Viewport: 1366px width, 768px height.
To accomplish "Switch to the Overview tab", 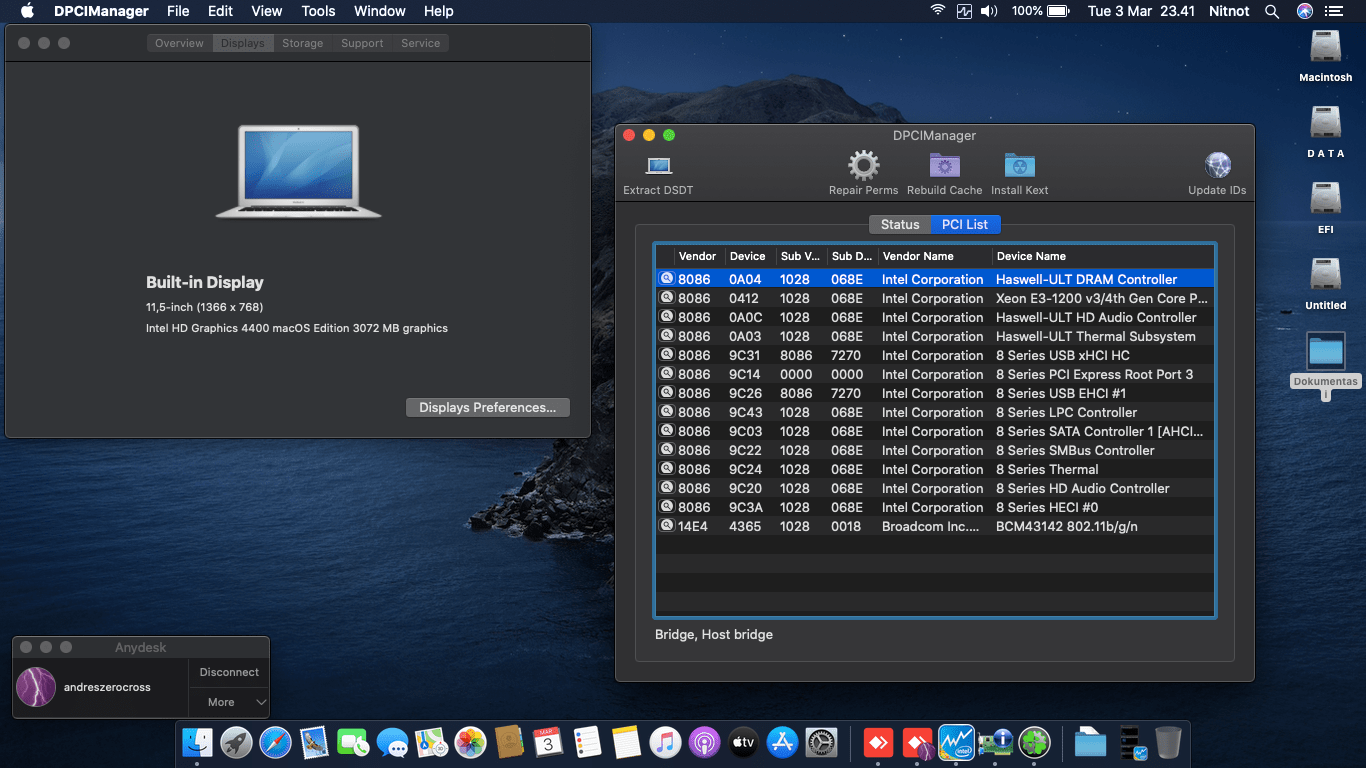I will click(x=180, y=43).
